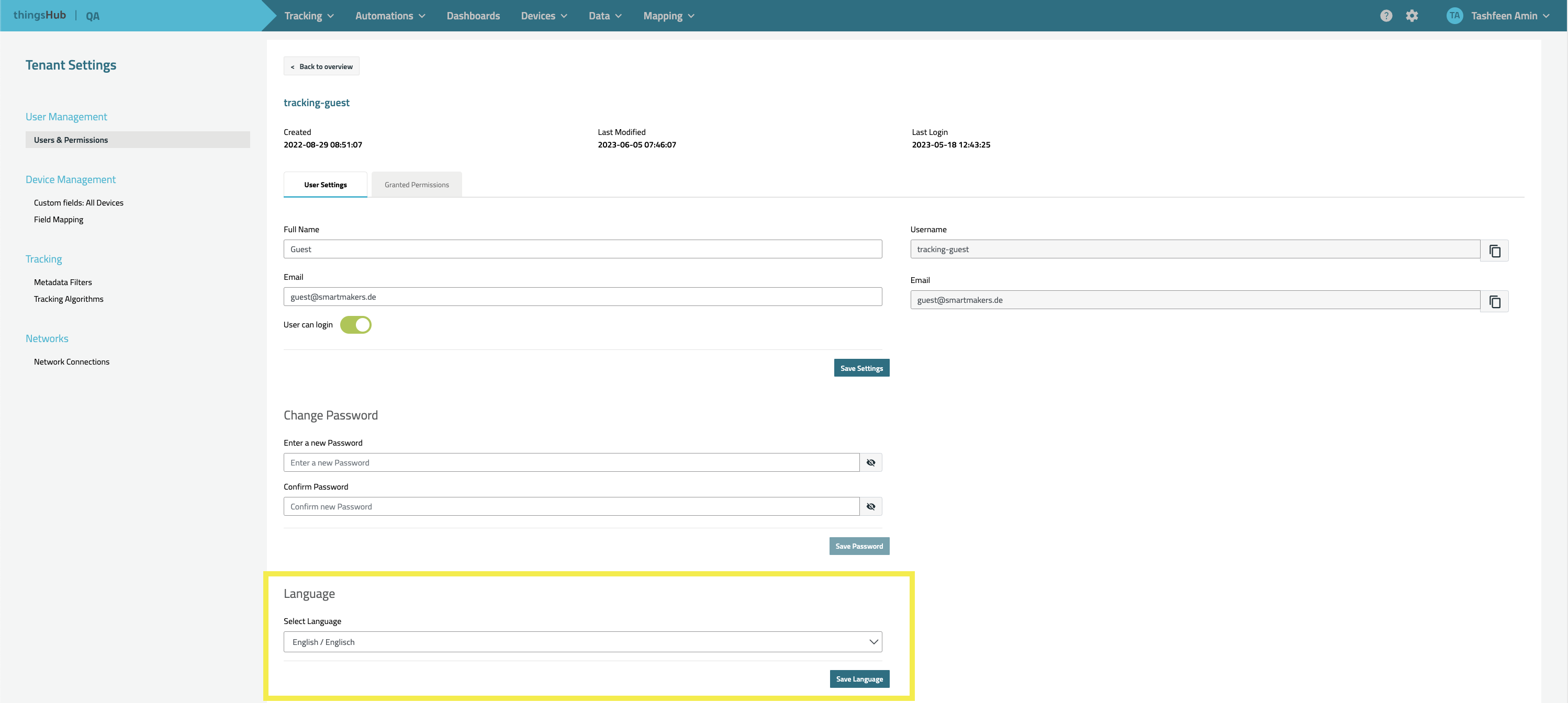The width and height of the screenshot is (1568, 703).
Task: Open the help question mark icon
Action: (x=1386, y=16)
